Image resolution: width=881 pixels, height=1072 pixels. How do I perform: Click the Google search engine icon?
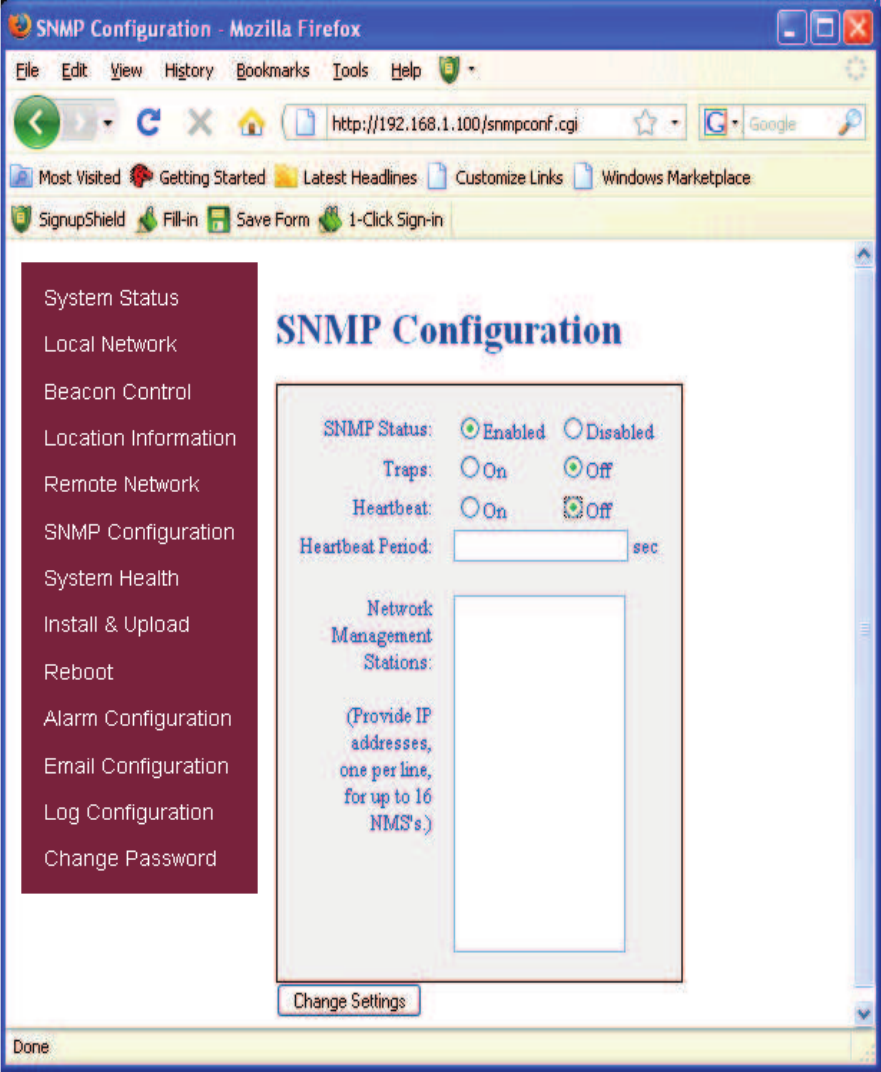point(715,124)
